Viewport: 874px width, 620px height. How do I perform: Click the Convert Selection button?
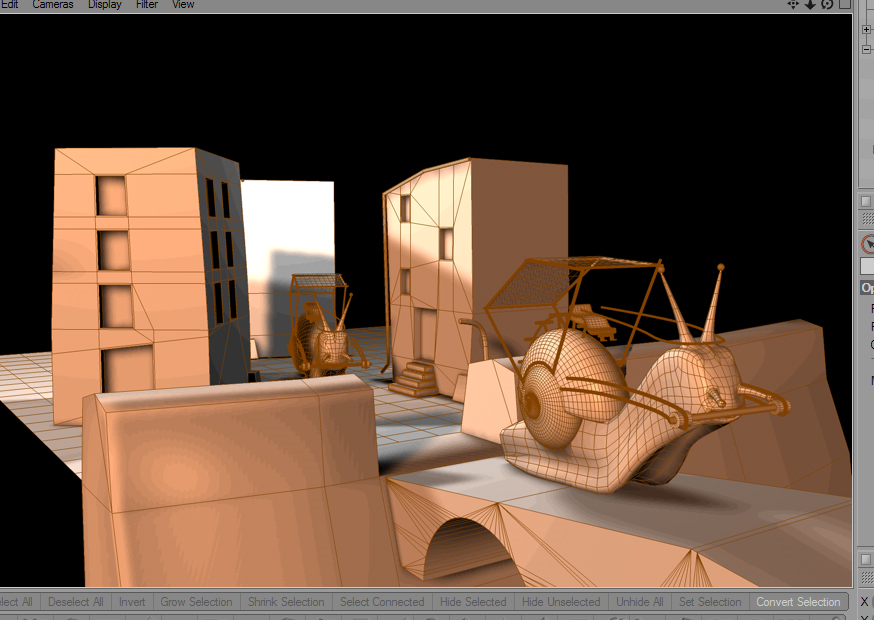(x=798, y=602)
